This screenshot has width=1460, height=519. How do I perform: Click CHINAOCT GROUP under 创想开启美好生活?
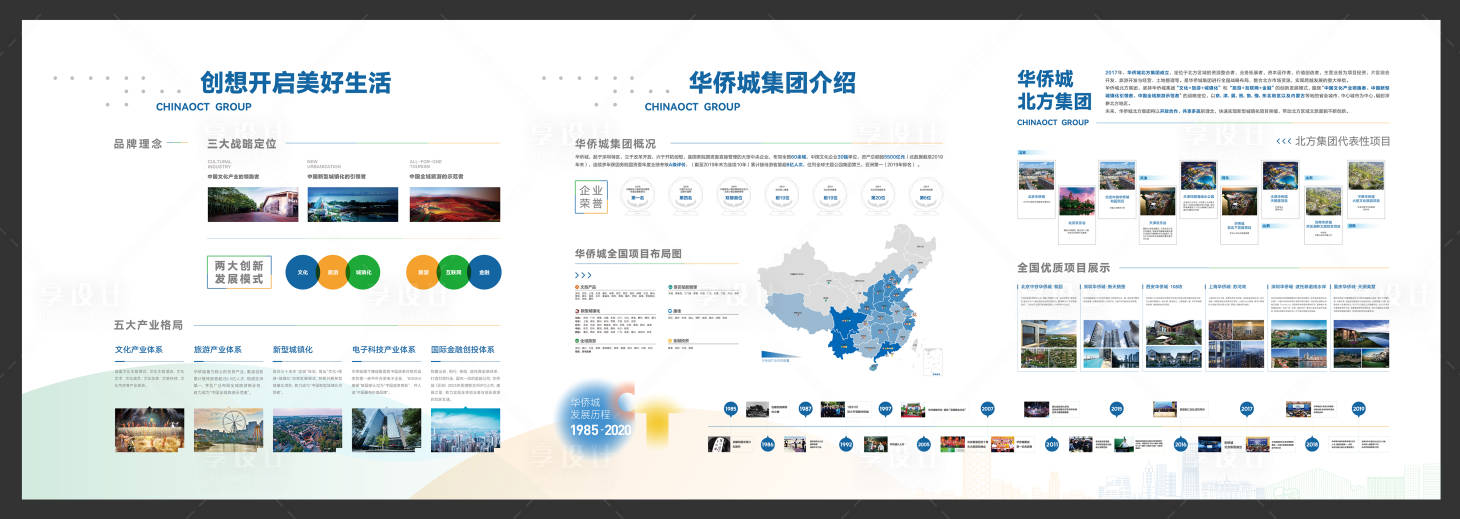coord(203,107)
